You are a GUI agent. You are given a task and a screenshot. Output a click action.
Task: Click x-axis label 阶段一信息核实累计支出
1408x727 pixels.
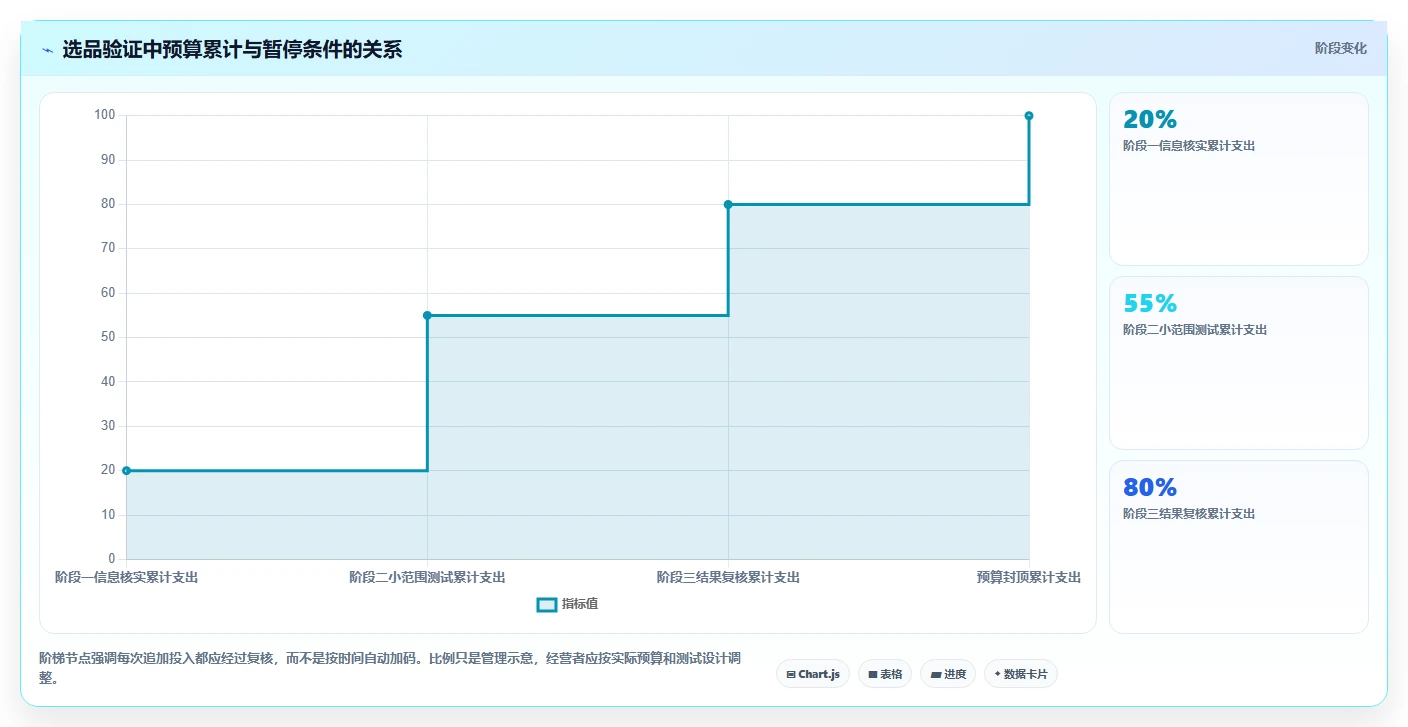[126, 577]
